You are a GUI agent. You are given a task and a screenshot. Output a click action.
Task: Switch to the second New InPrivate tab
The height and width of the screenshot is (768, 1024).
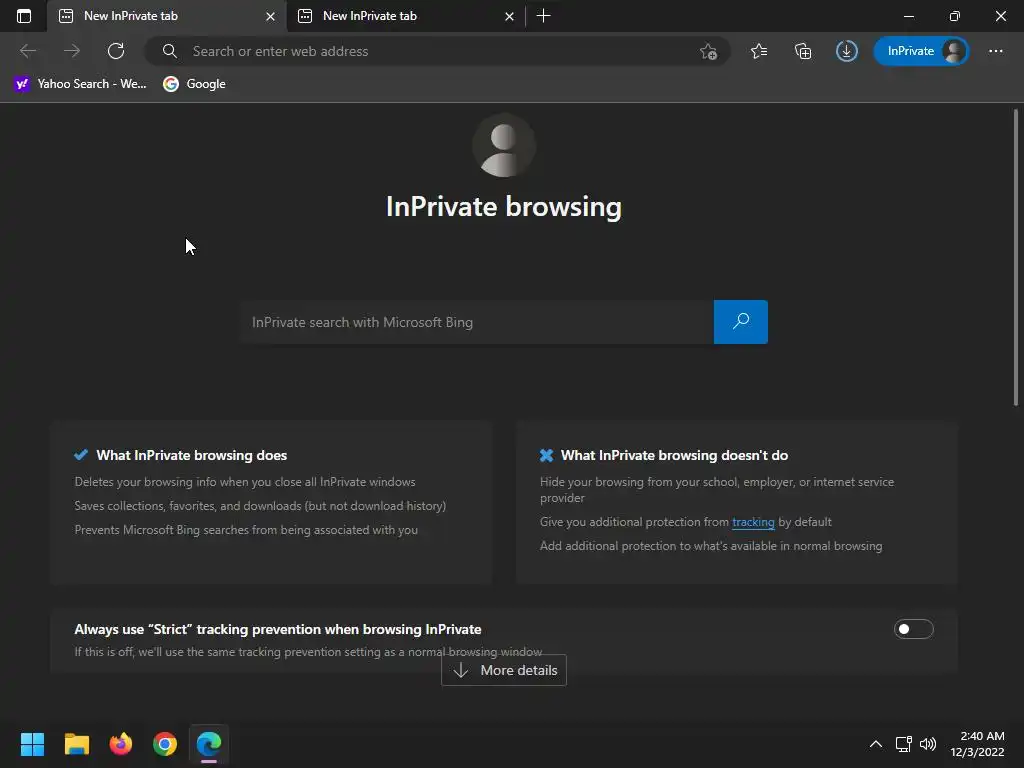pos(405,16)
